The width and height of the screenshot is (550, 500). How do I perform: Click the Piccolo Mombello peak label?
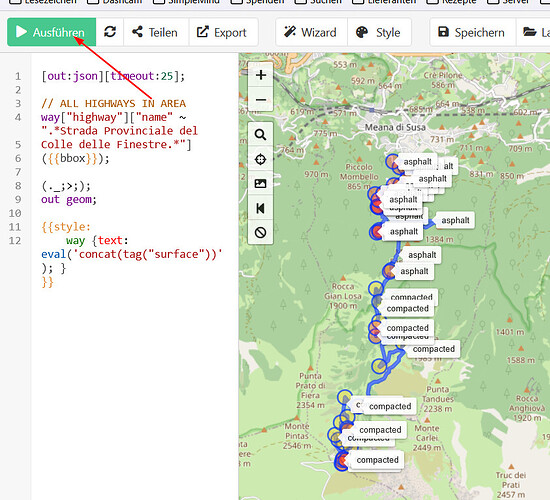coord(359,176)
